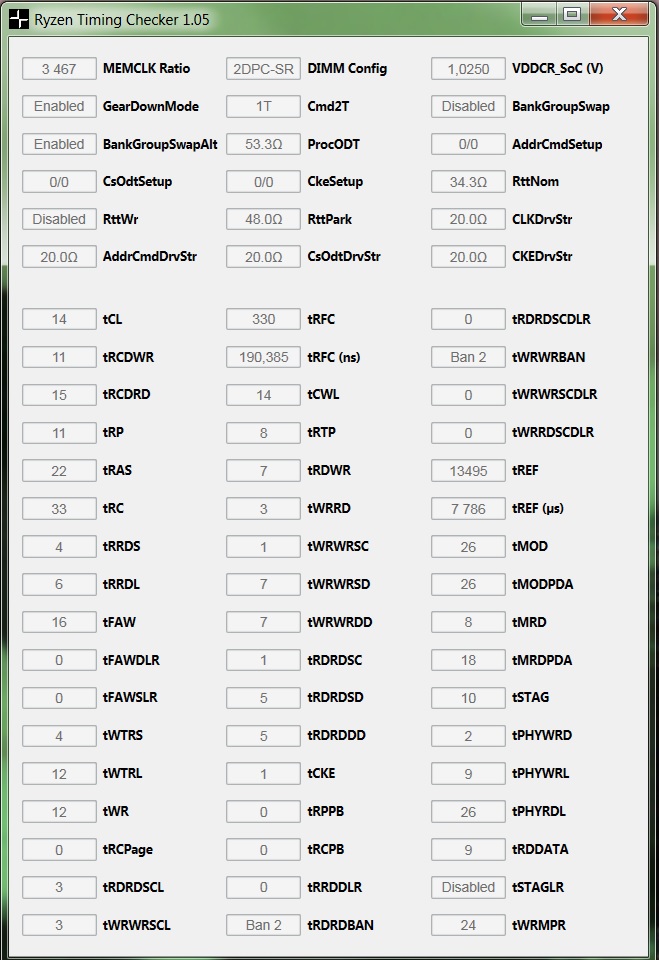The height and width of the screenshot is (960, 659).
Task: Click the tWRWRDD value field
Action: point(263,623)
